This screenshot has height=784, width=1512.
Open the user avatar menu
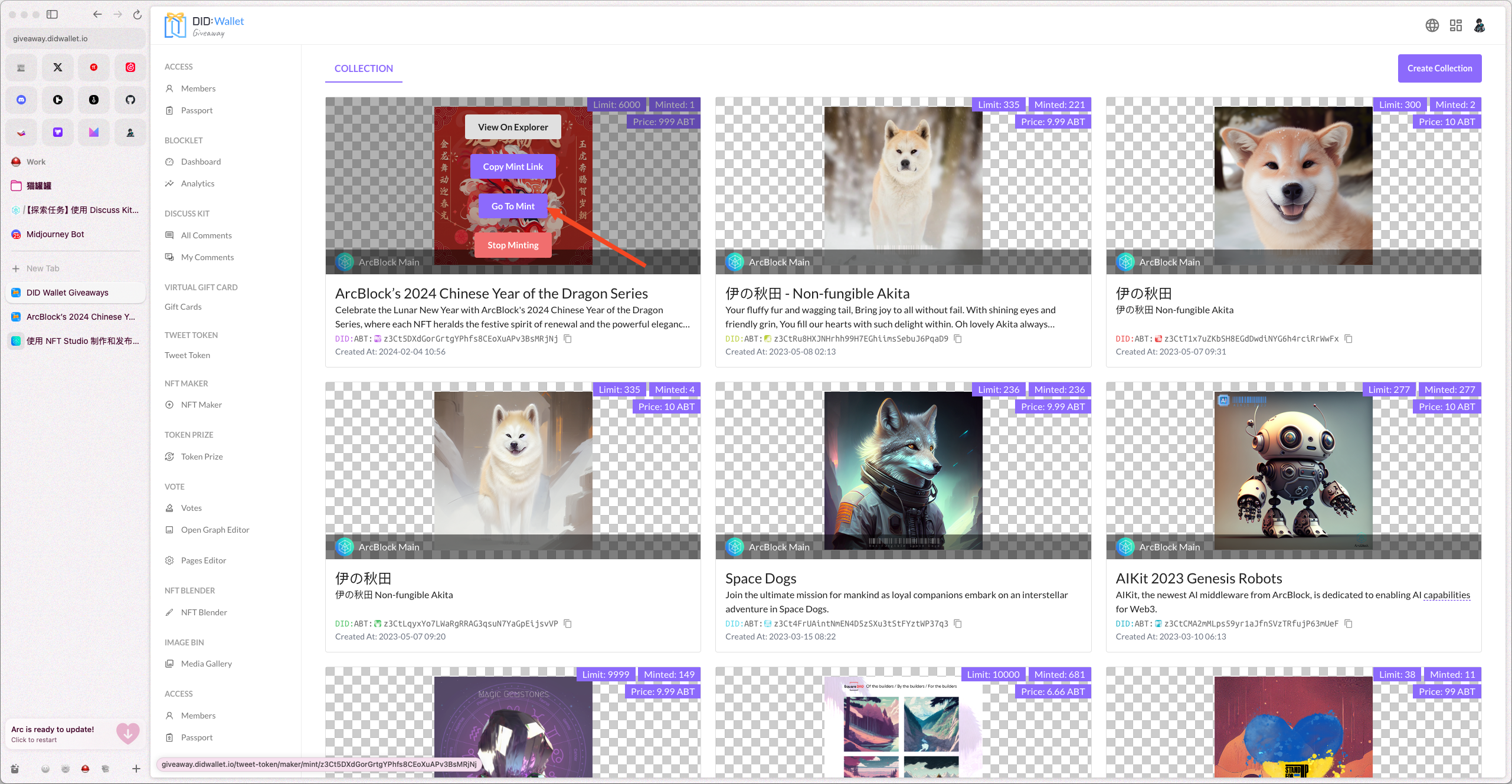click(1479, 25)
